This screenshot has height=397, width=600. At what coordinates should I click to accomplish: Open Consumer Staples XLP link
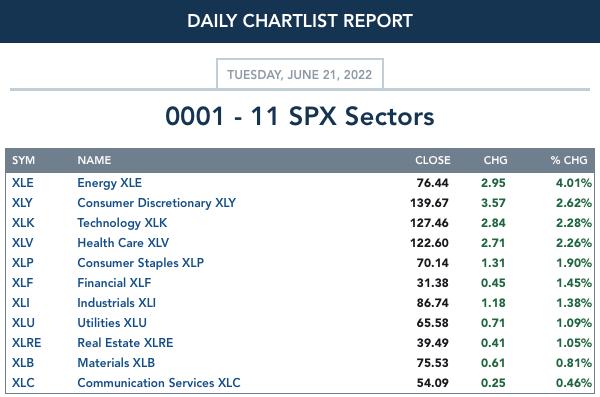140,263
